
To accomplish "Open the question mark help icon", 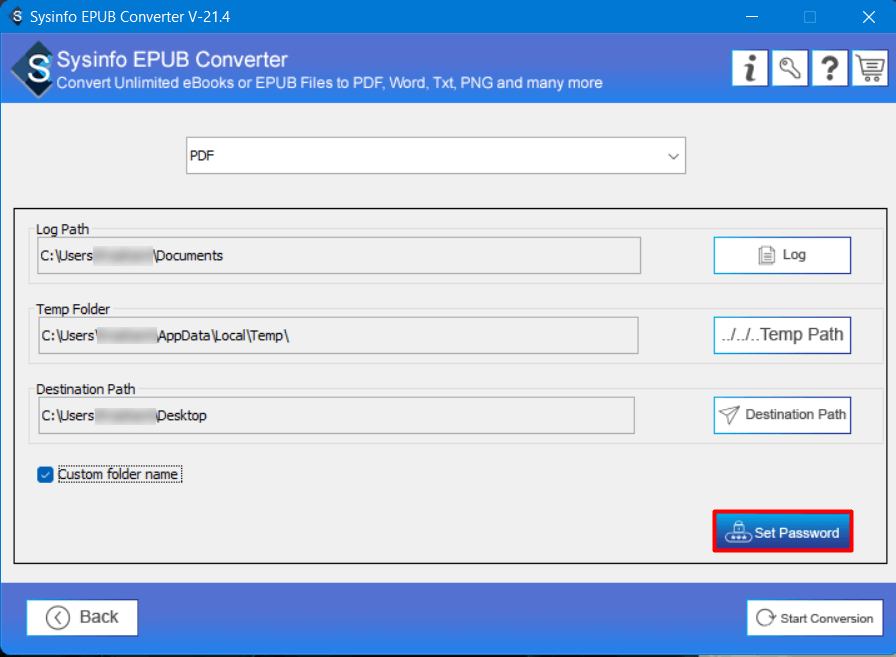I will point(830,68).
